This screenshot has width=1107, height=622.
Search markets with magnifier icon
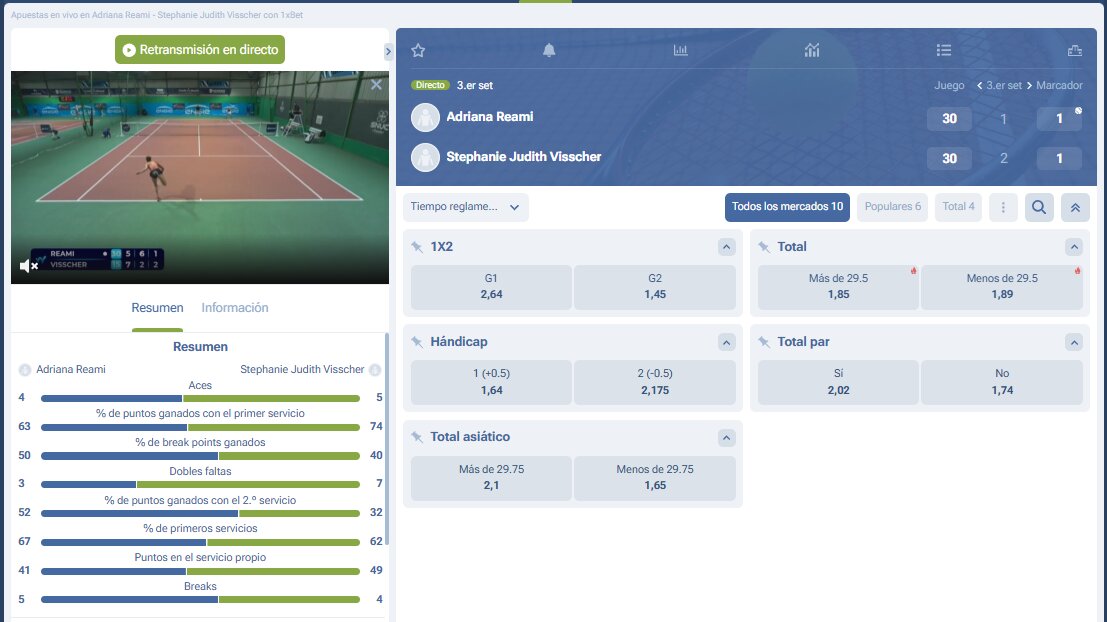point(1039,207)
